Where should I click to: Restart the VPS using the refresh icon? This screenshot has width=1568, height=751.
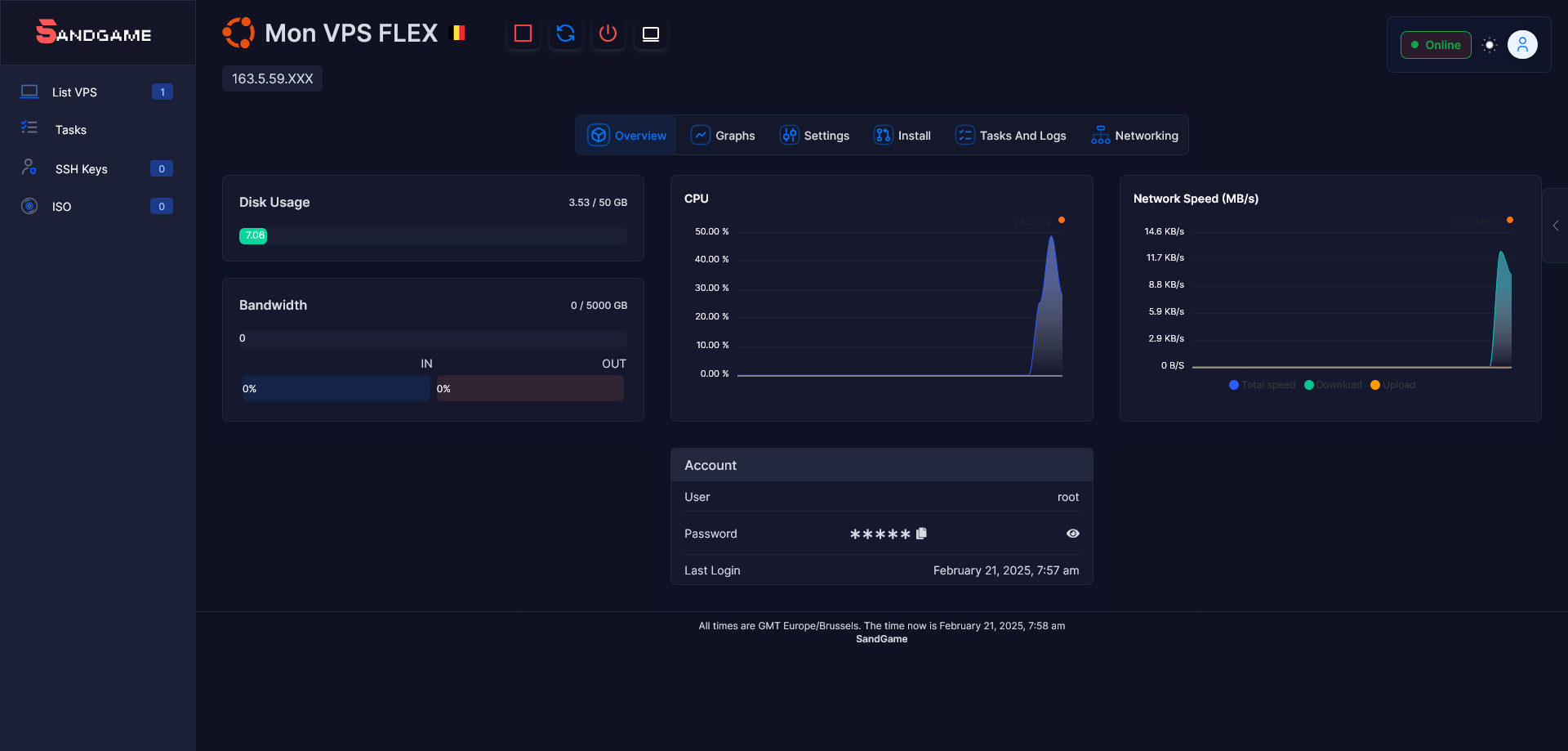[565, 34]
